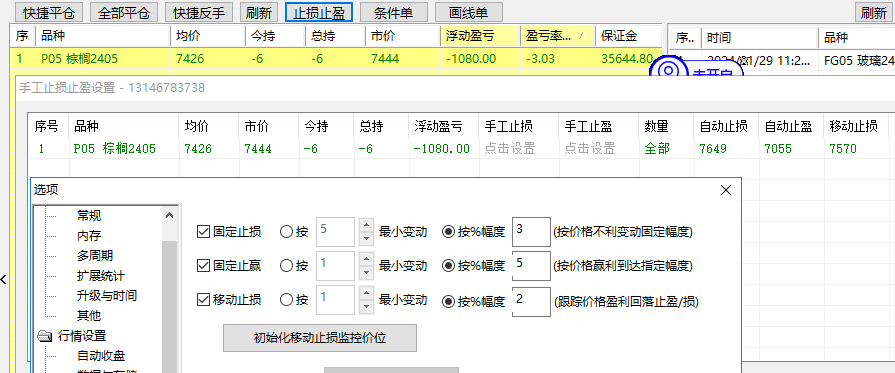Select 内存 in the options tree
The height and width of the screenshot is (373, 895).
(89, 236)
